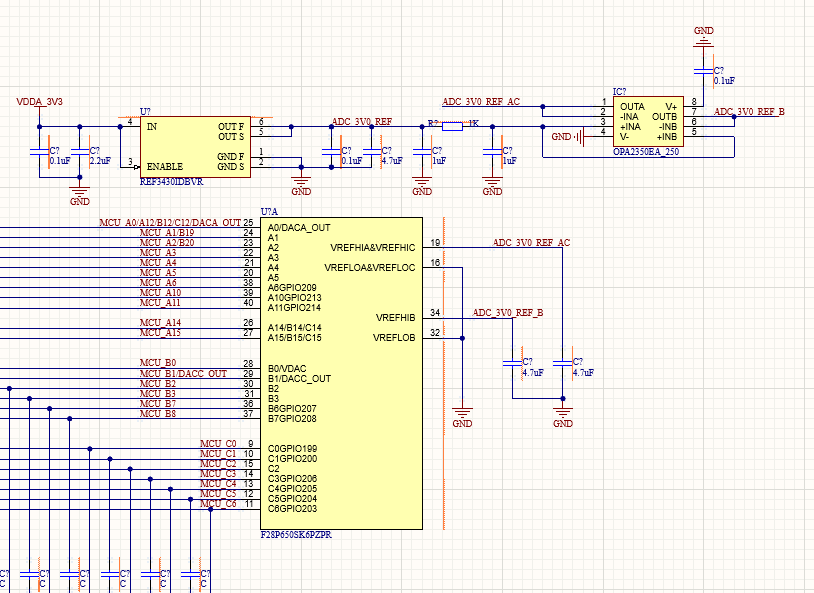Click the F28P650SK6PZPR microcontroller body

pos(341,373)
